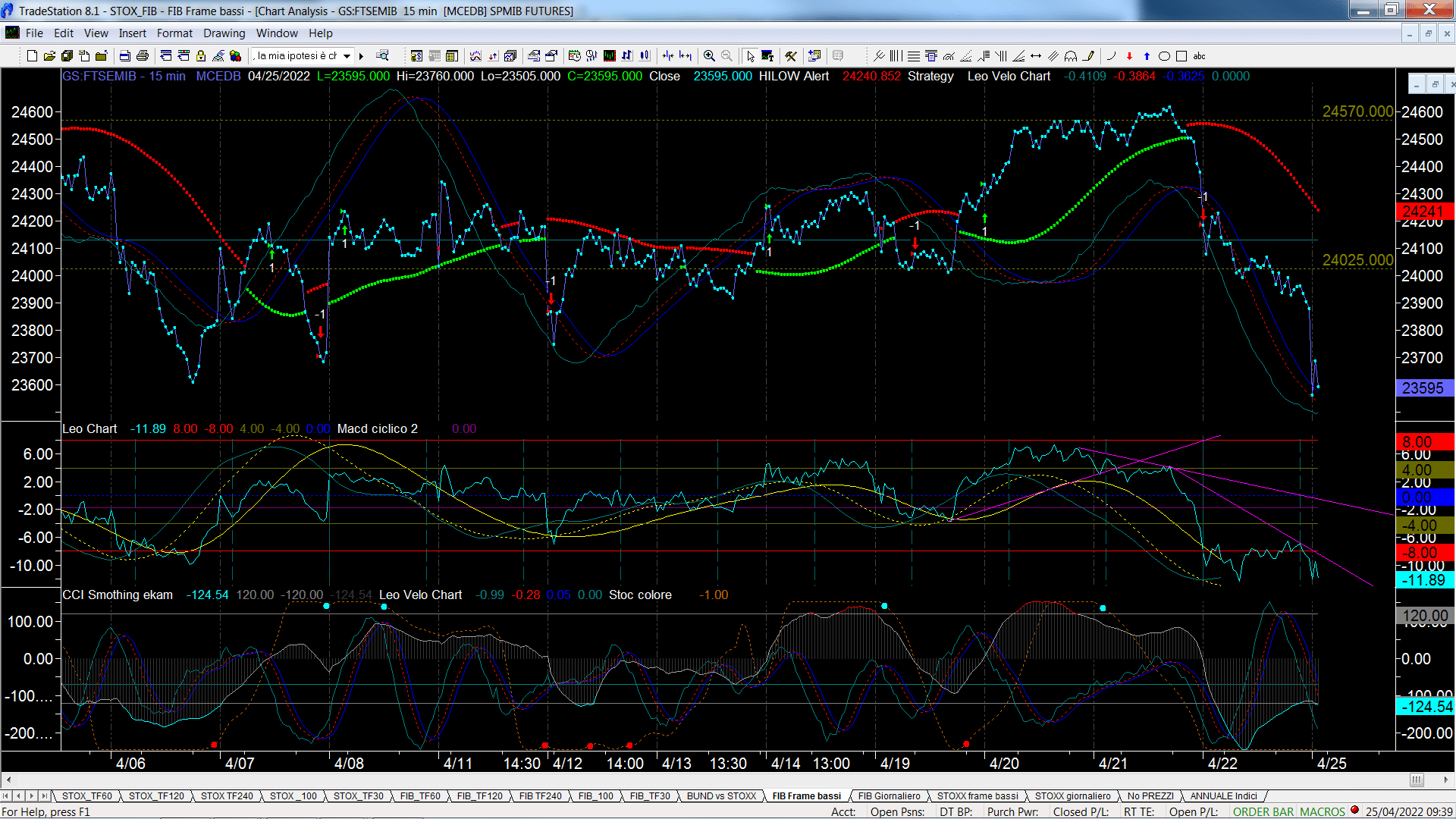
Task: Create a new document with the blank page icon
Action: point(32,56)
